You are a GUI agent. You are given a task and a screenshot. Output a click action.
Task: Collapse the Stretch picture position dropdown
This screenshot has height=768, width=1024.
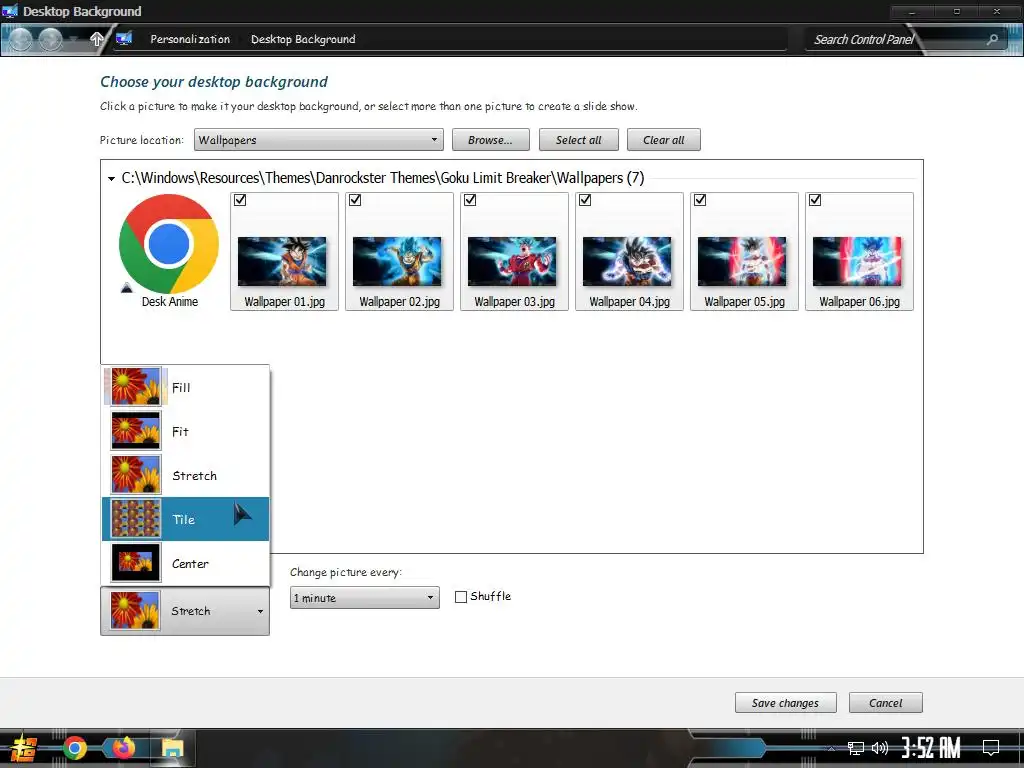(x=185, y=611)
